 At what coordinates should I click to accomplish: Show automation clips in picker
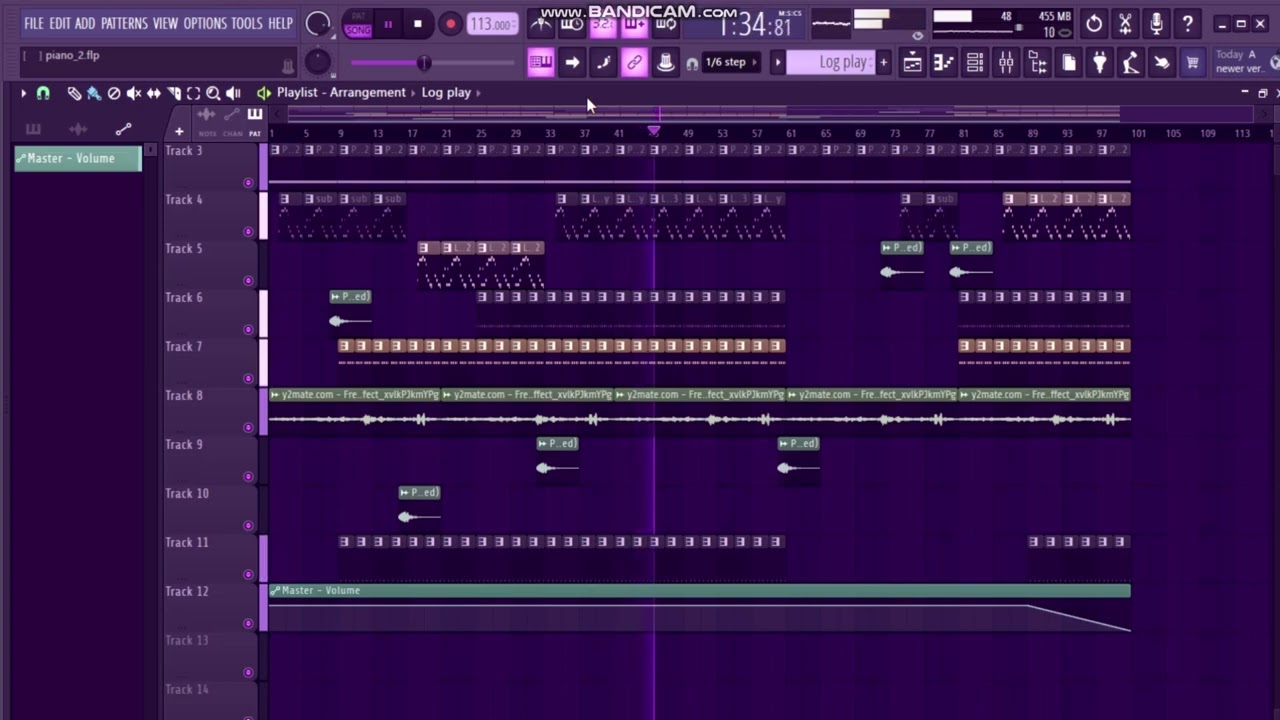(123, 130)
